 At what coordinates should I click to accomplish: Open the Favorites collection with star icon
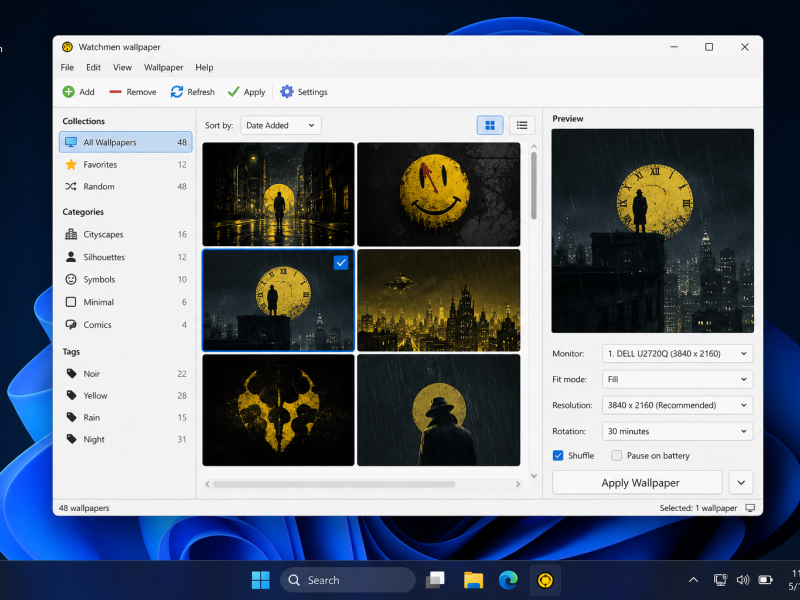pos(126,164)
